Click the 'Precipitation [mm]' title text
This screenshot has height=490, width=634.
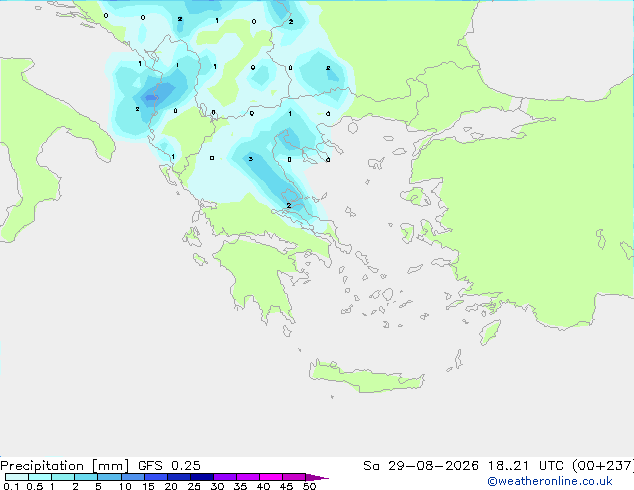pos(64,466)
